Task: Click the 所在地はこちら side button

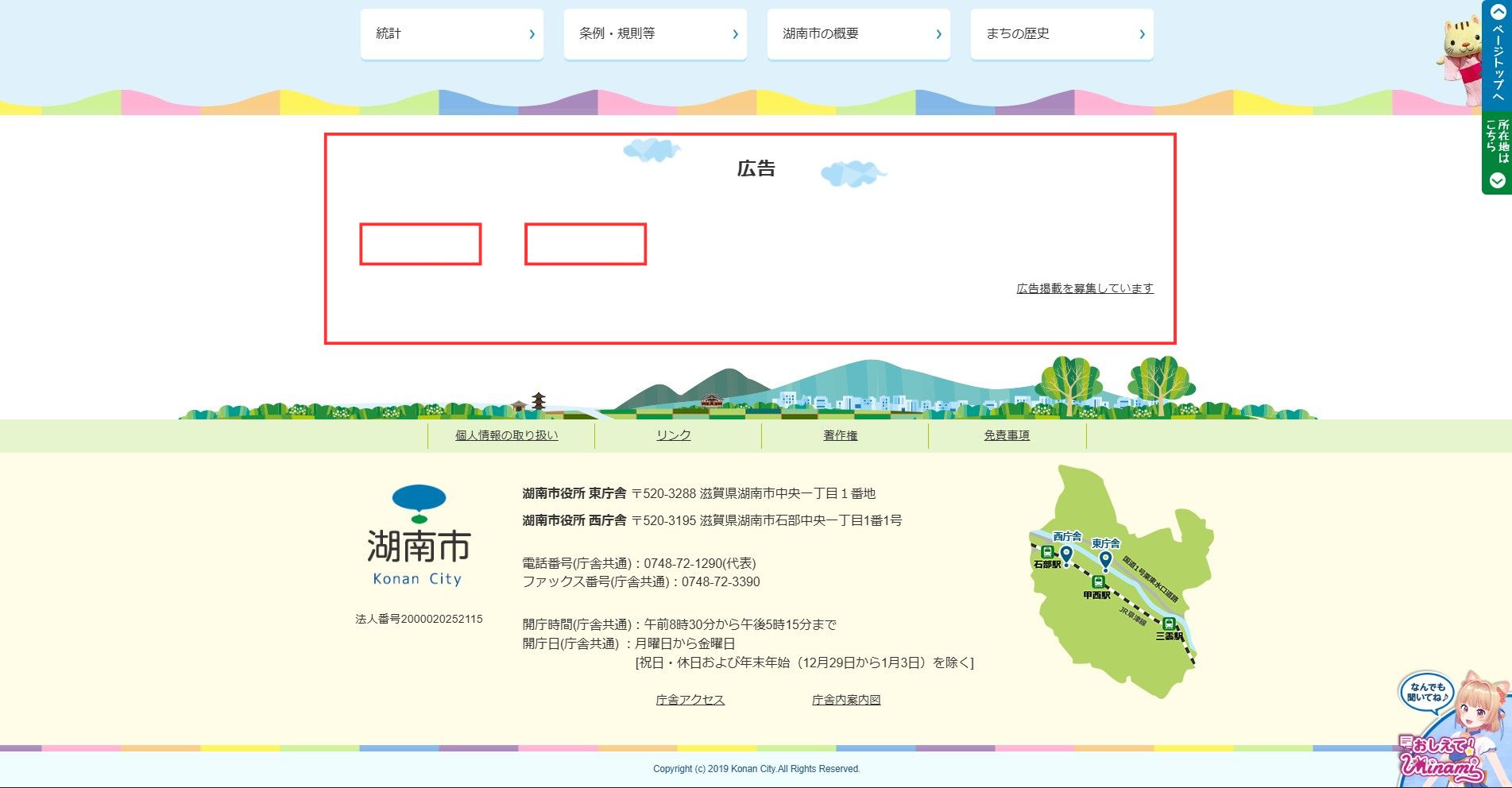Action: pos(1497,153)
